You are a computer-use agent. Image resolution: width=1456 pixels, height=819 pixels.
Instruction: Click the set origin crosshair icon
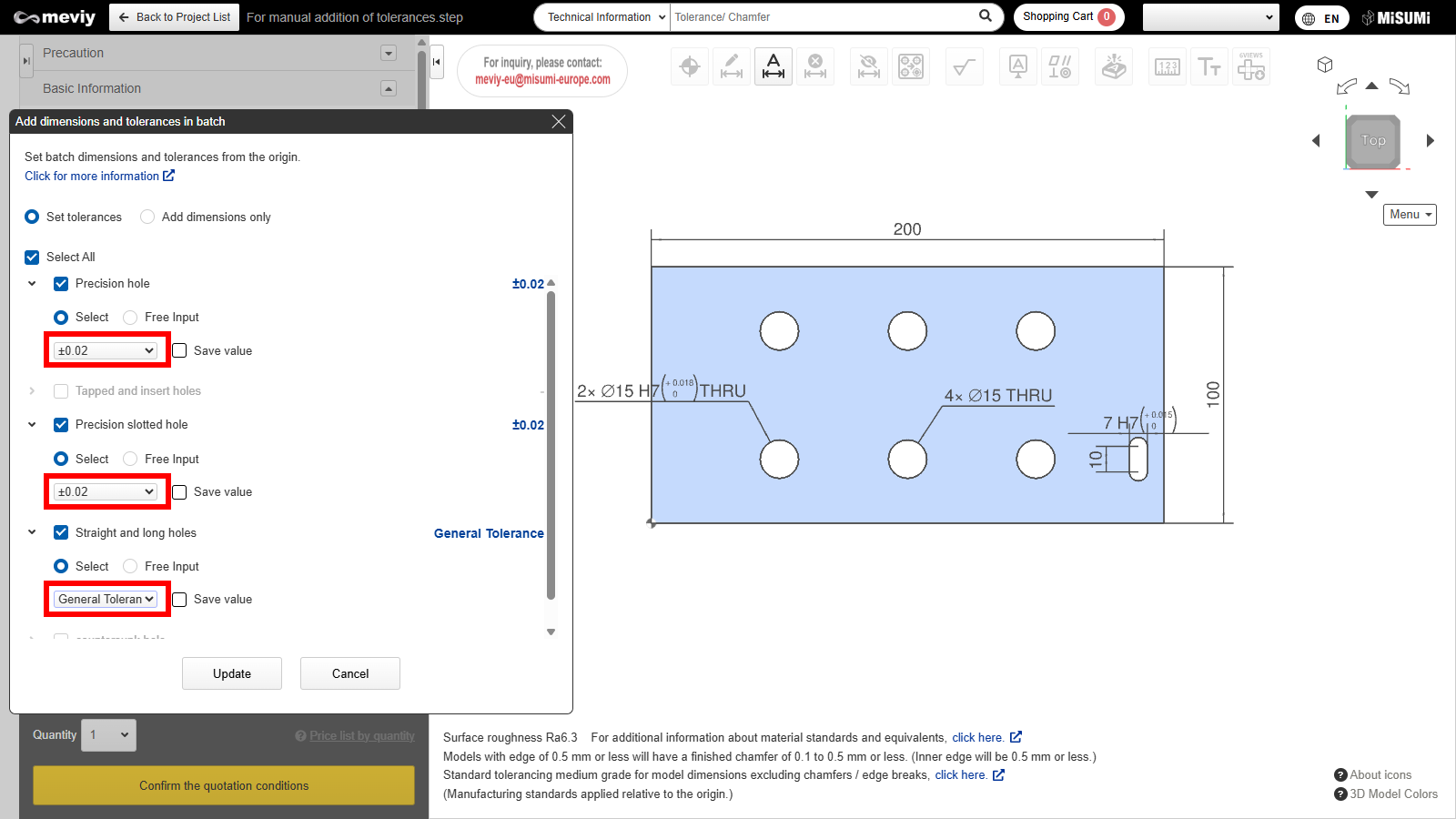click(x=690, y=66)
